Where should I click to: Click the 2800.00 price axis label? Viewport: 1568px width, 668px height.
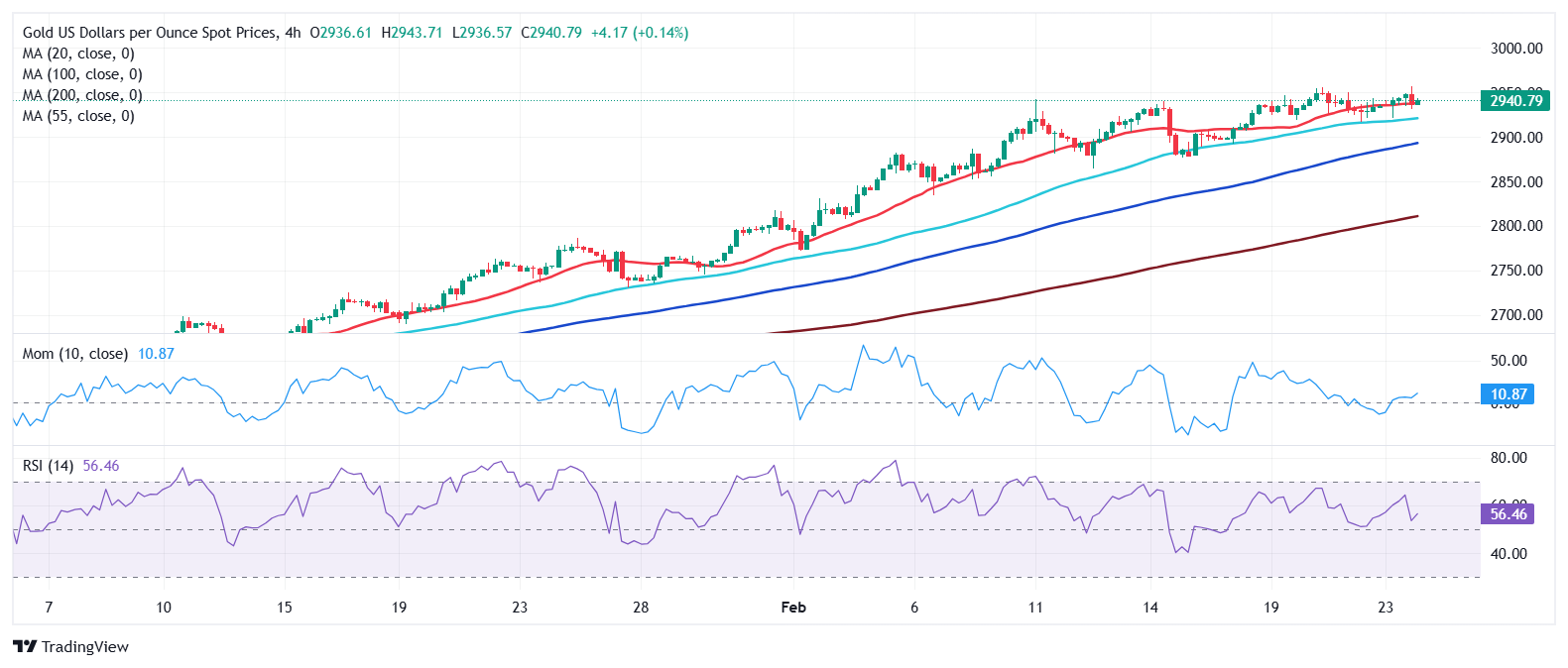tap(1516, 226)
